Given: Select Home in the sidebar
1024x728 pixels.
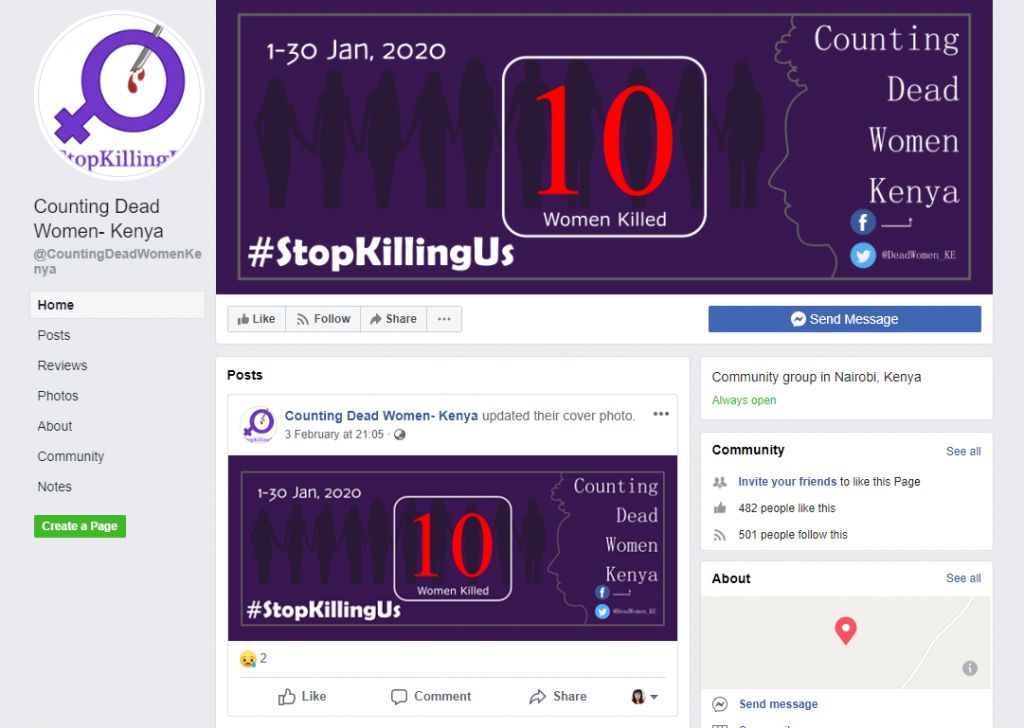Looking at the screenshot, I should (x=118, y=305).
